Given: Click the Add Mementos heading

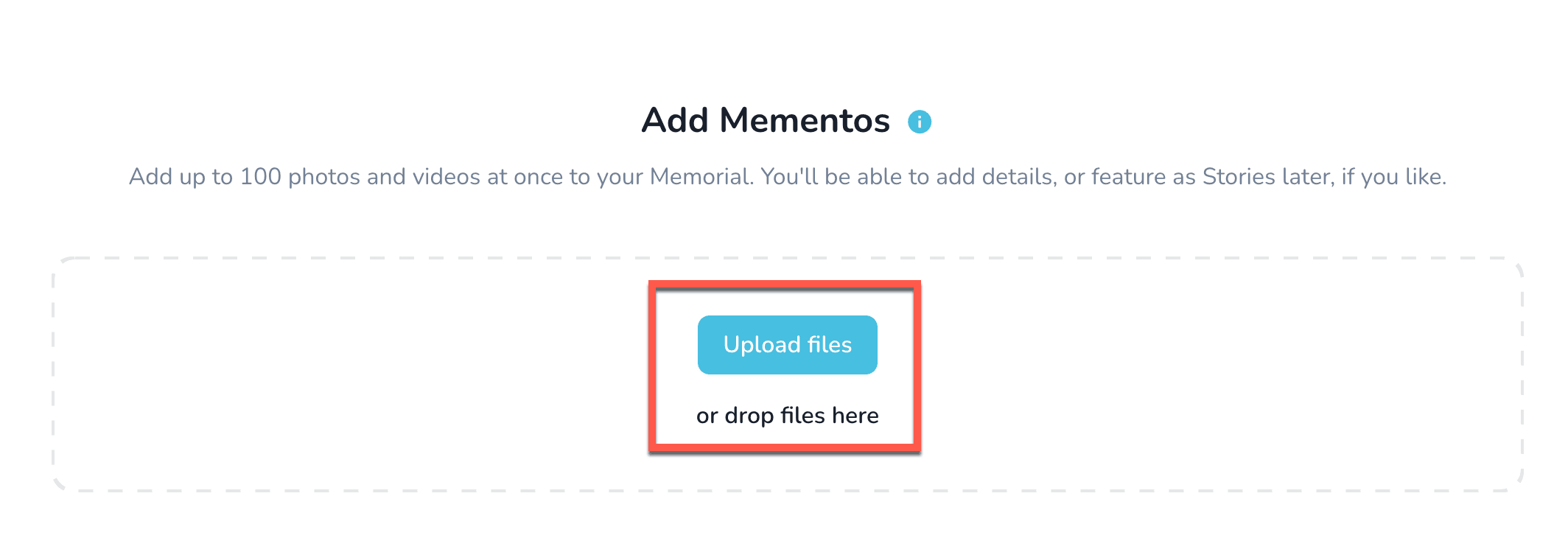Looking at the screenshot, I should click(765, 119).
